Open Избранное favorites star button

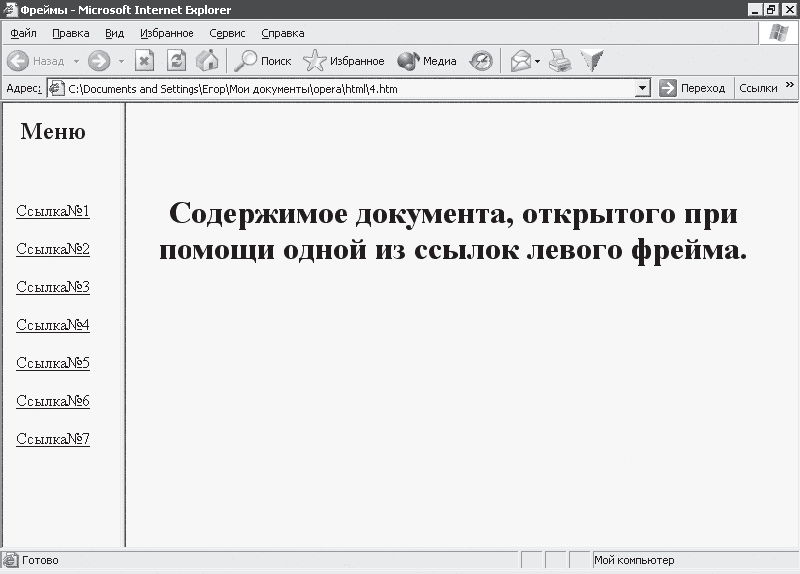(344, 61)
